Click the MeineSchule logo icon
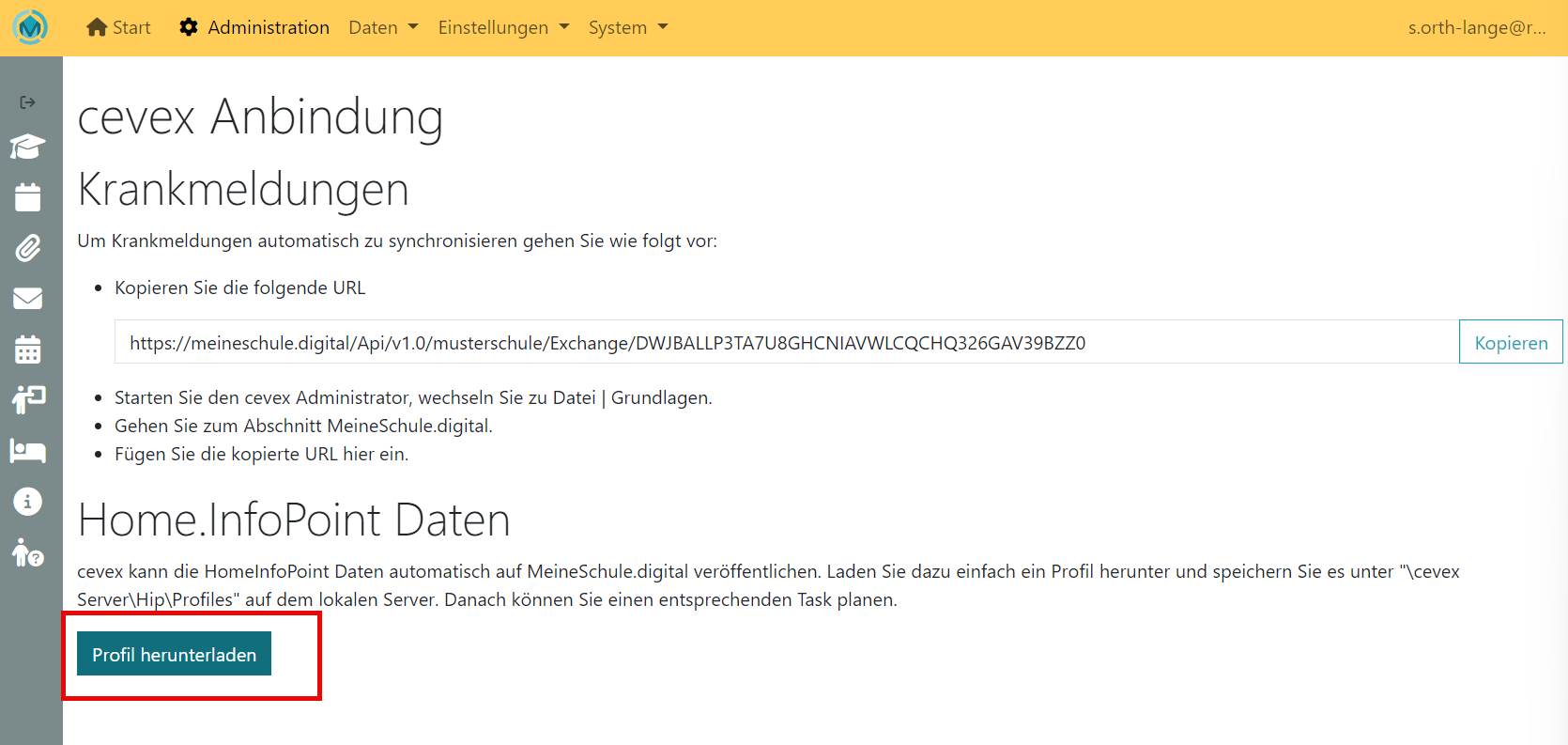 pyautogui.click(x=31, y=27)
